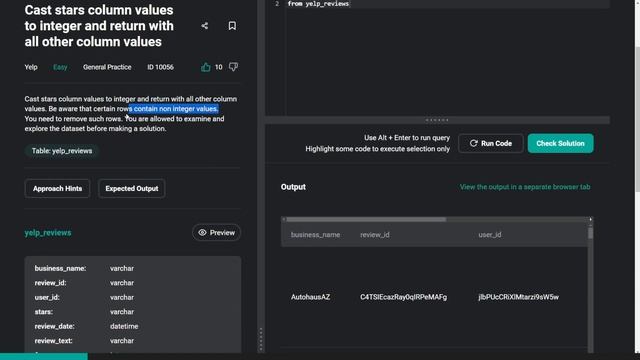
Task: Click the Easy difficulty label
Action: (x=60, y=67)
